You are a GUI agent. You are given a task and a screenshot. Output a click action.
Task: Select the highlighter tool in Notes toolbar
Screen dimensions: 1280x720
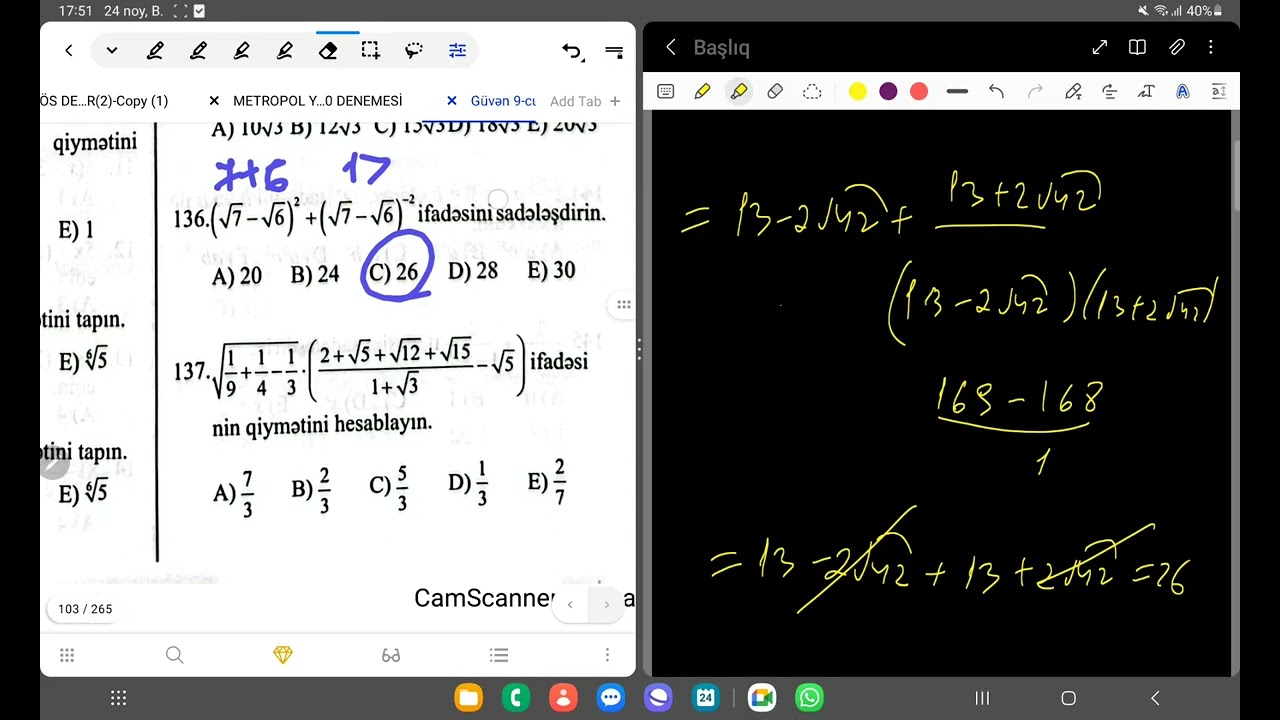click(x=738, y=91)
